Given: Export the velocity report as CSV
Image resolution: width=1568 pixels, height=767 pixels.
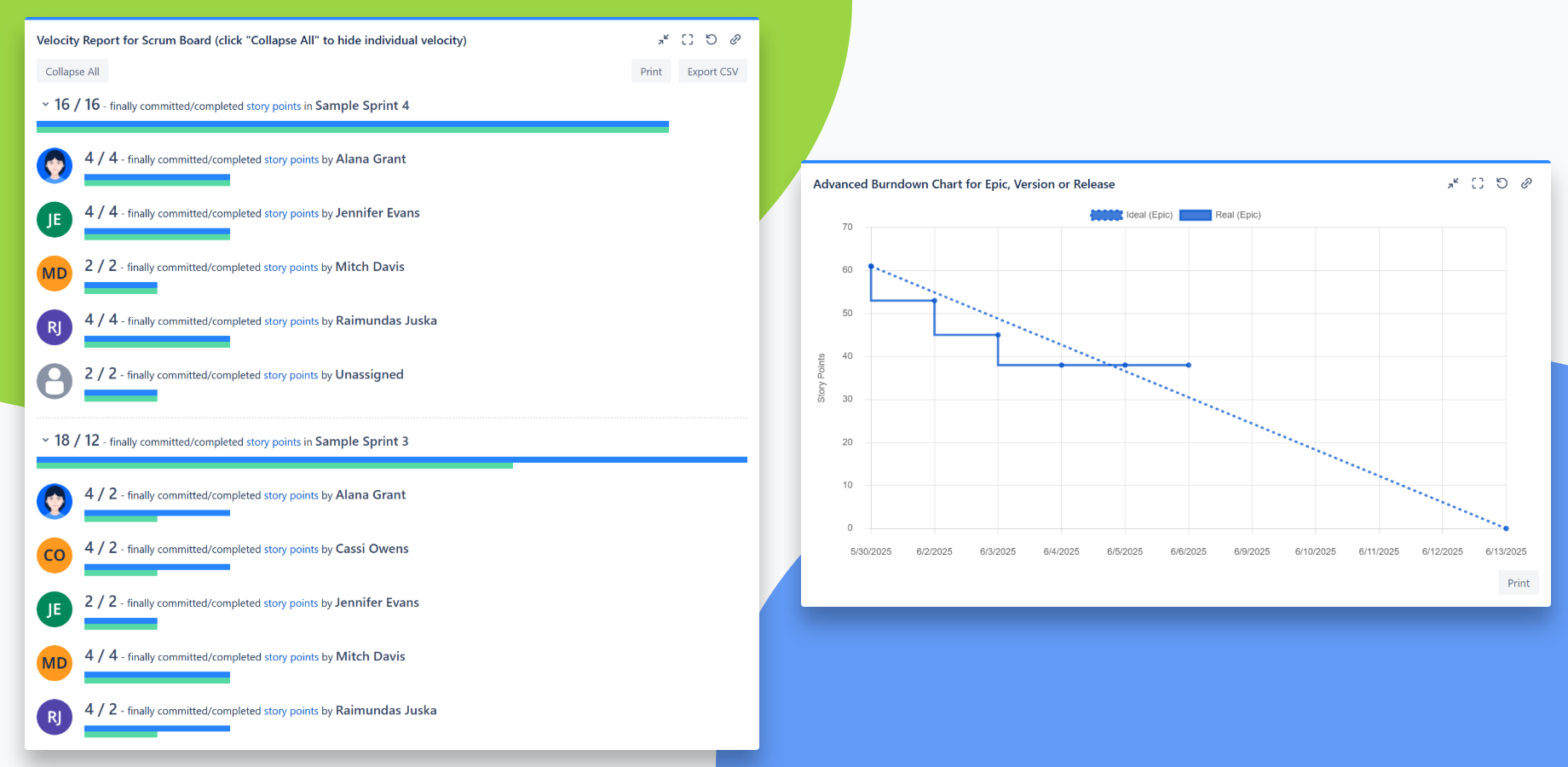Looking at the screenshot, I should pyautogui.click(x=712, y=72).
